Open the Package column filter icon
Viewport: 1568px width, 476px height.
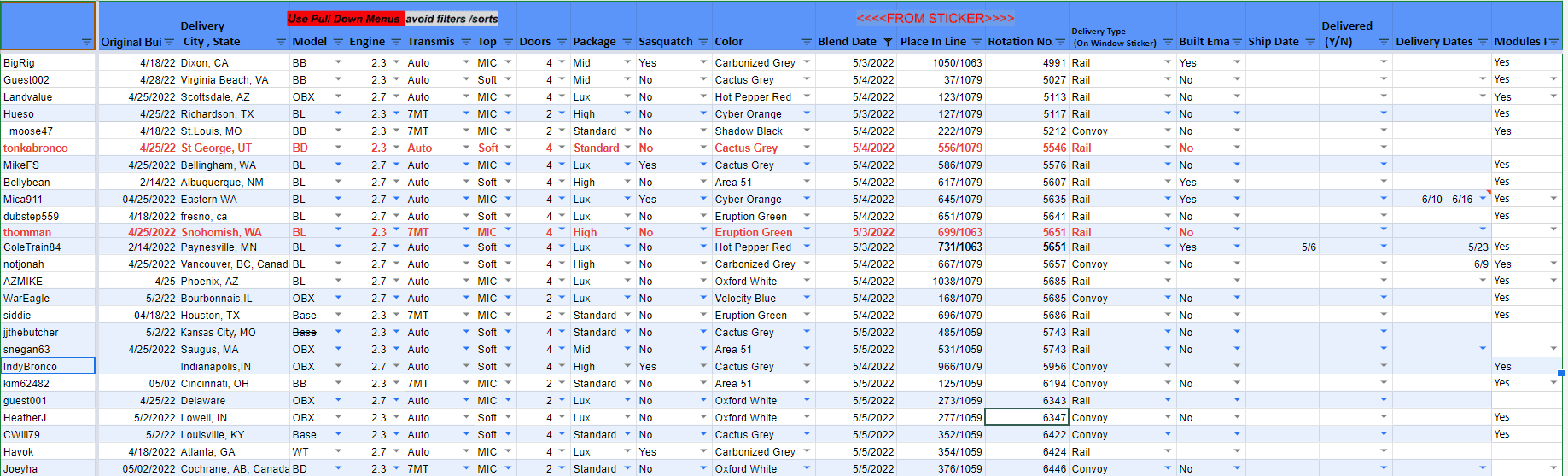coord(627,42)
